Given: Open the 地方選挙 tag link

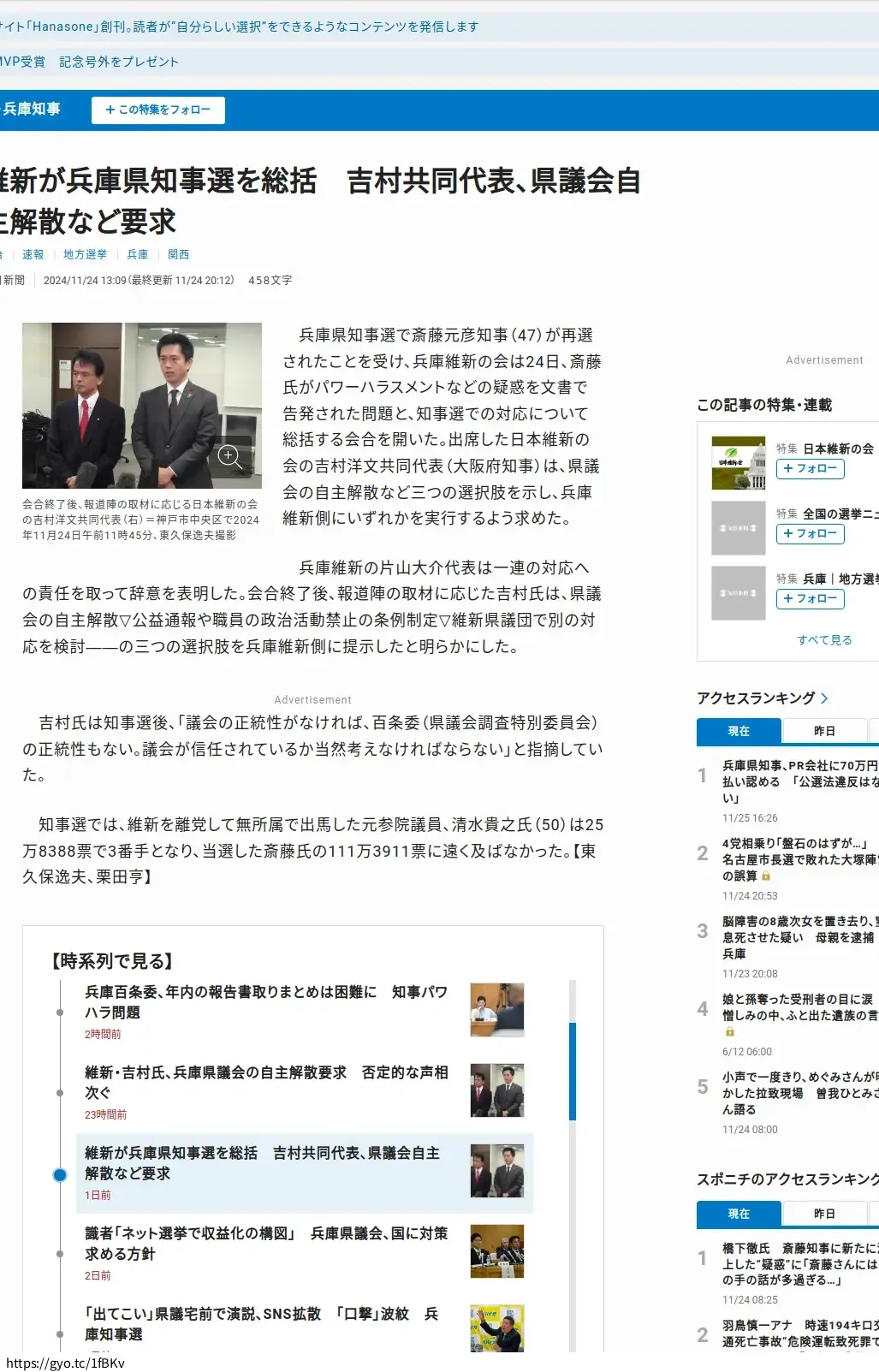Looking at the screenshot, I should [x=85, y=255].
